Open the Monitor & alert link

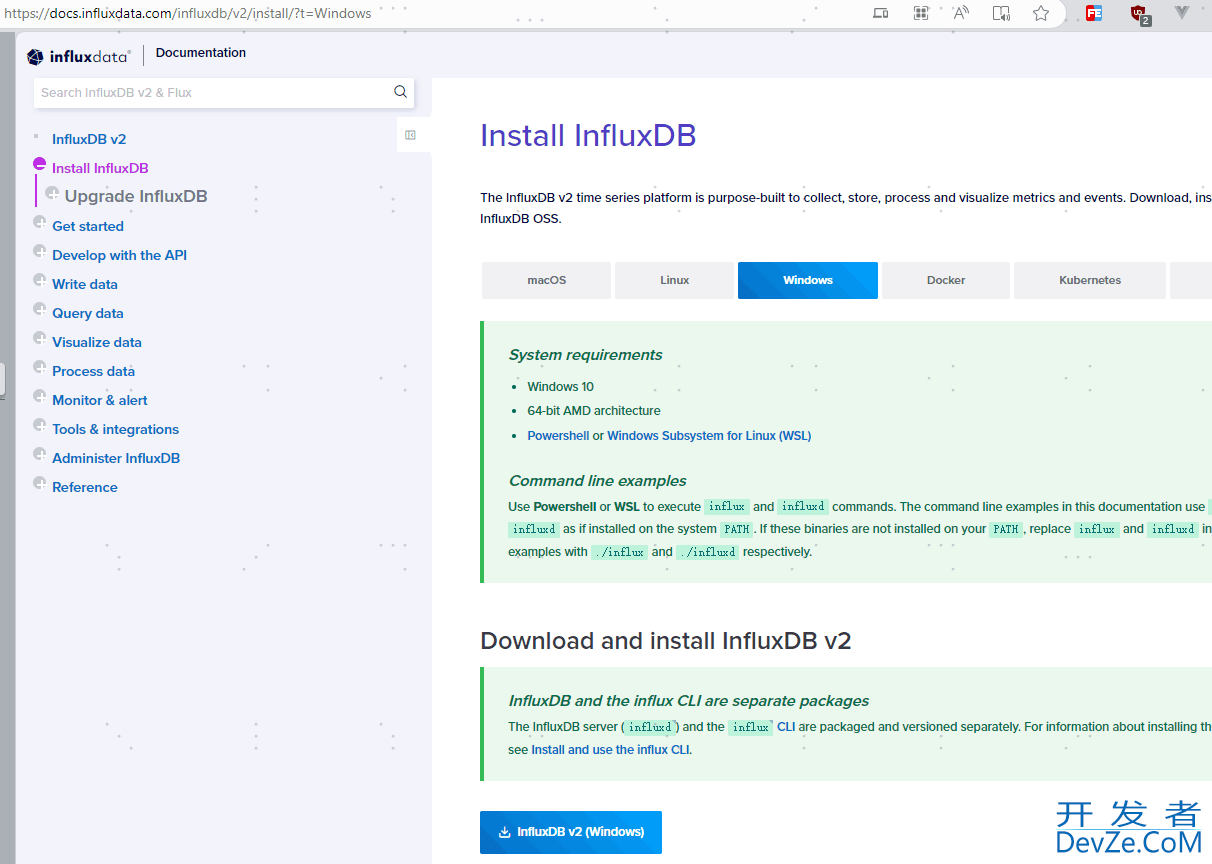click(100, 400)
